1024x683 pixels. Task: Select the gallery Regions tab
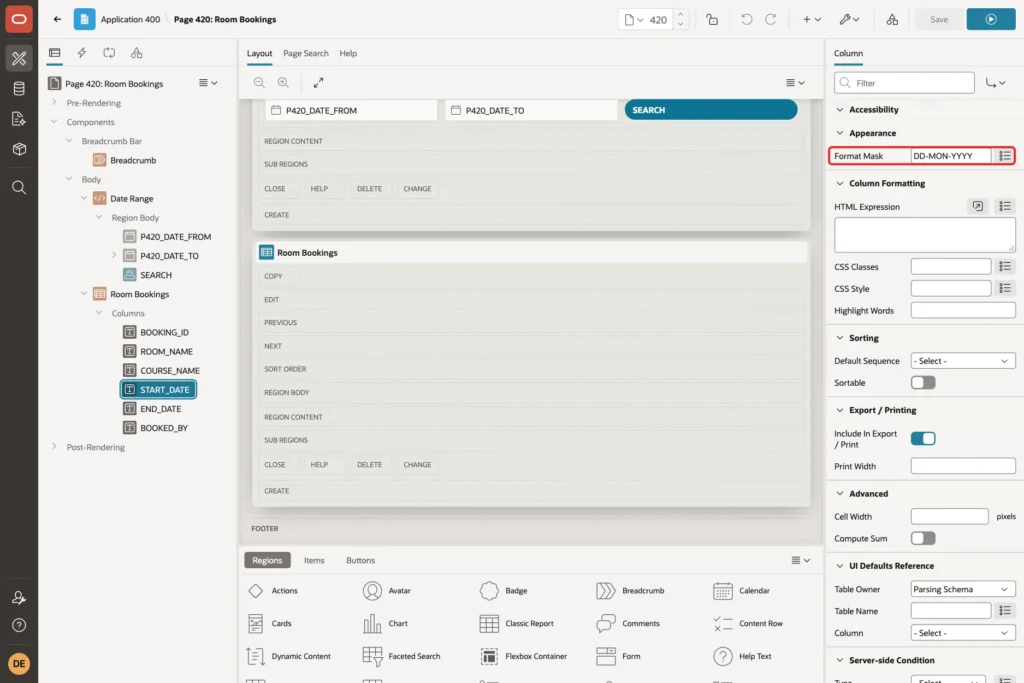click(267, 560)
